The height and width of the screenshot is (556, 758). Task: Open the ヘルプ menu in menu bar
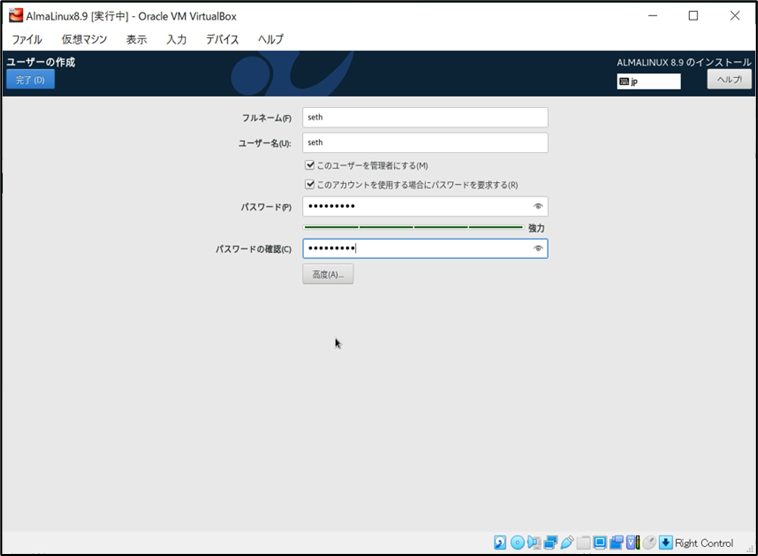[x=271, y=39]
